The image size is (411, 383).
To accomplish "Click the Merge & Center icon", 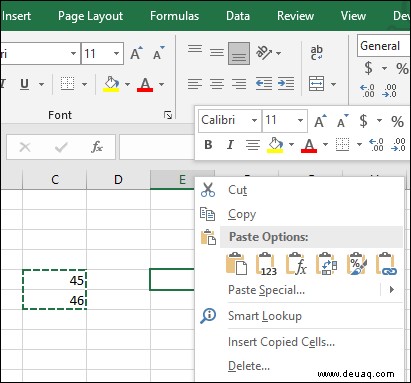I will click(316, 84).
